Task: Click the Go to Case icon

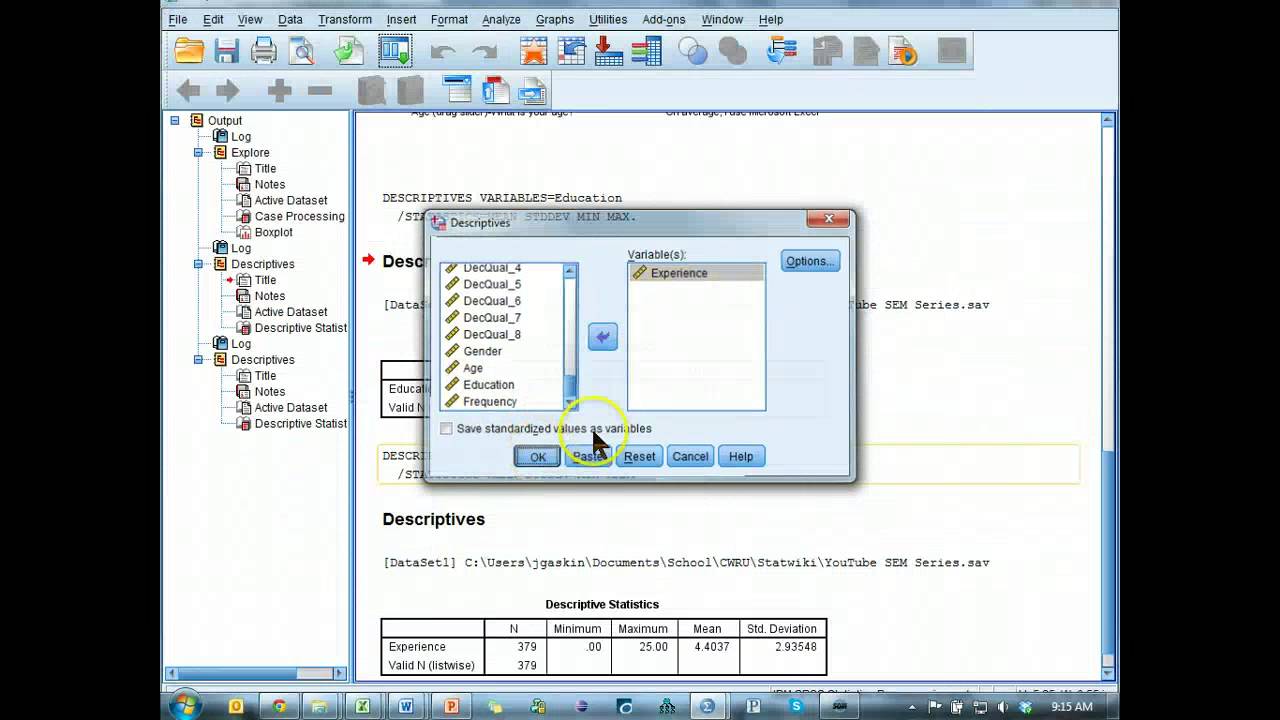Action: coord(571,51)
